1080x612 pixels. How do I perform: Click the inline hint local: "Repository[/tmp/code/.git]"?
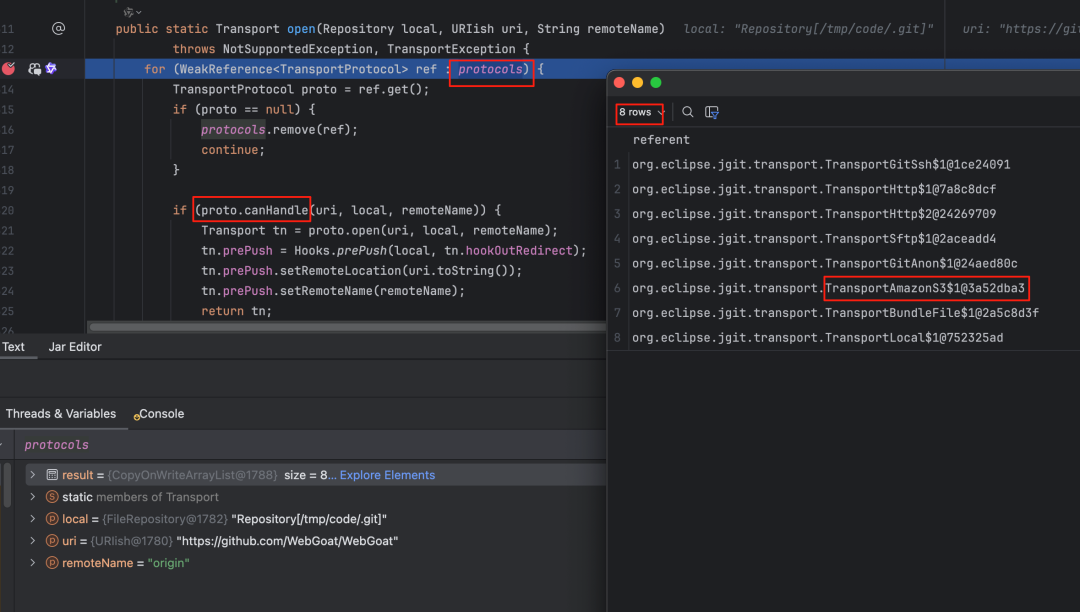(x=809, y=29)
